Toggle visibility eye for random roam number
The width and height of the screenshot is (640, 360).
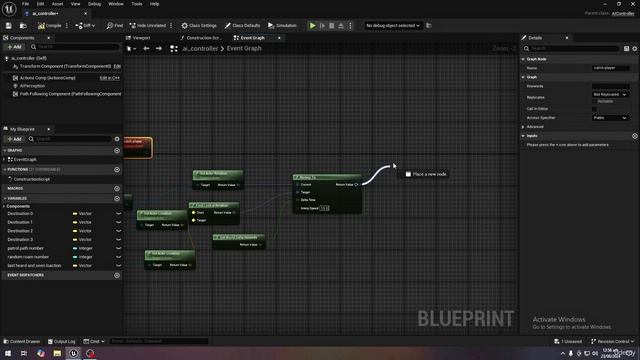118,257
